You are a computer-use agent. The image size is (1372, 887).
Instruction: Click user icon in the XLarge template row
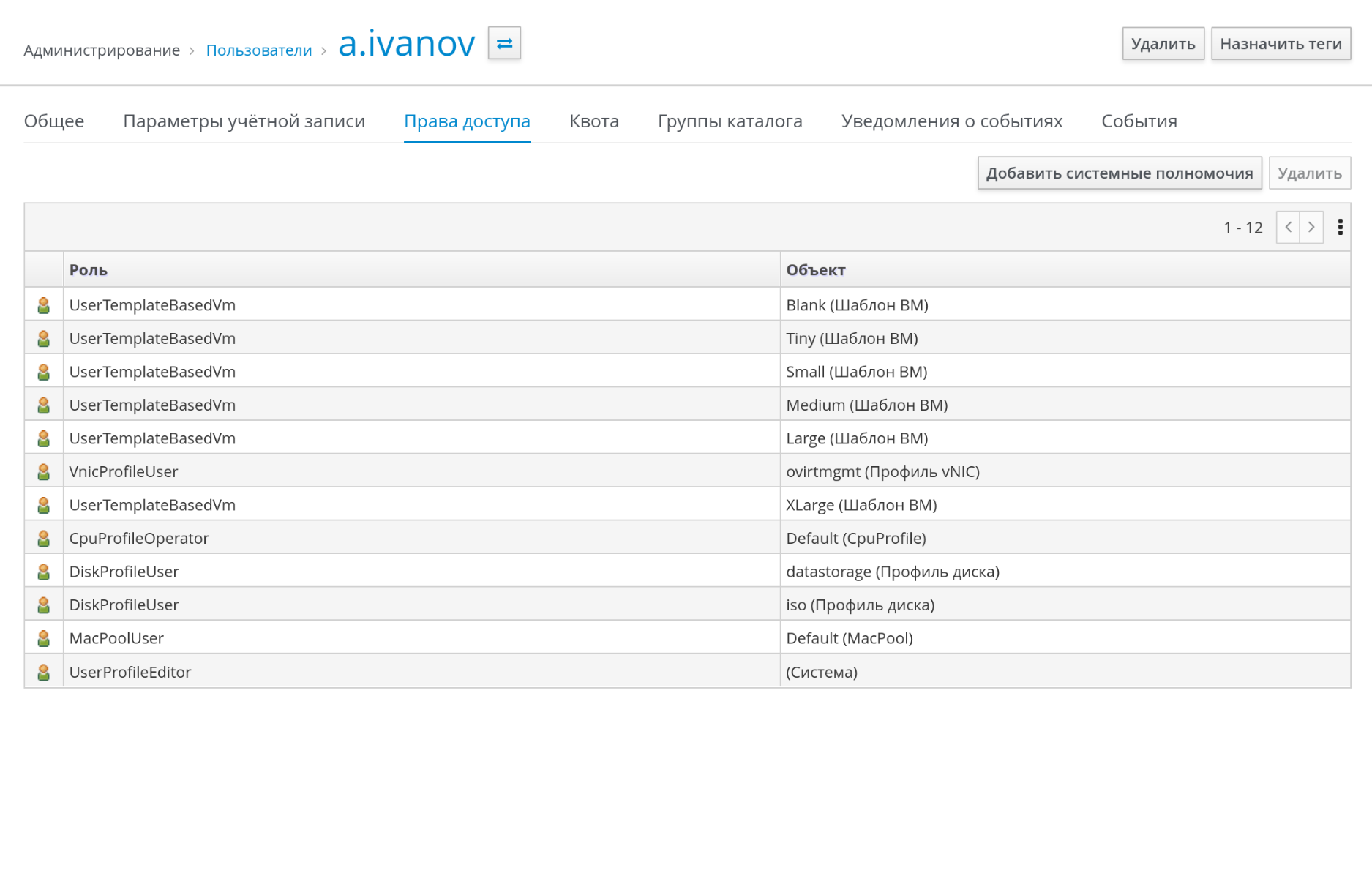click(x=44, y=505)
